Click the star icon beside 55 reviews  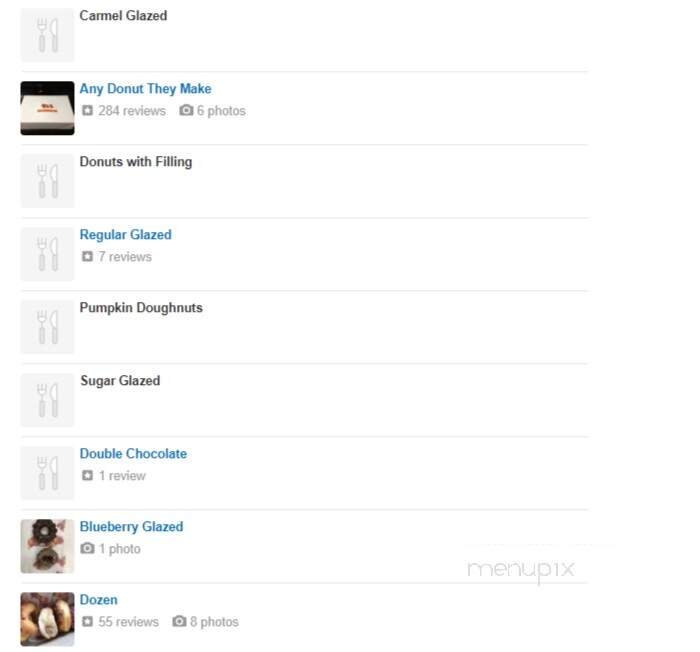pyautogui.click(x=87, y=621)
